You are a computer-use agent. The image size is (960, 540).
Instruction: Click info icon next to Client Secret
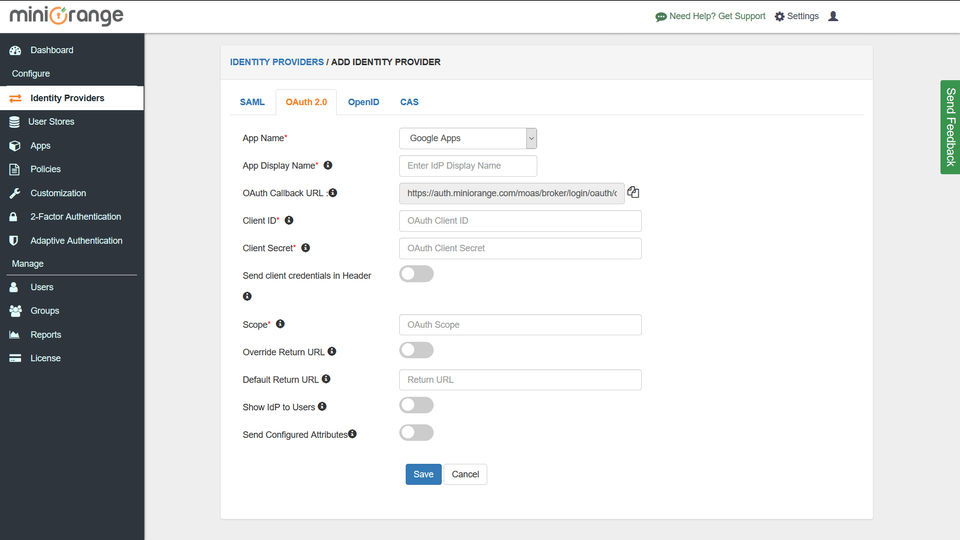(305, 247)
